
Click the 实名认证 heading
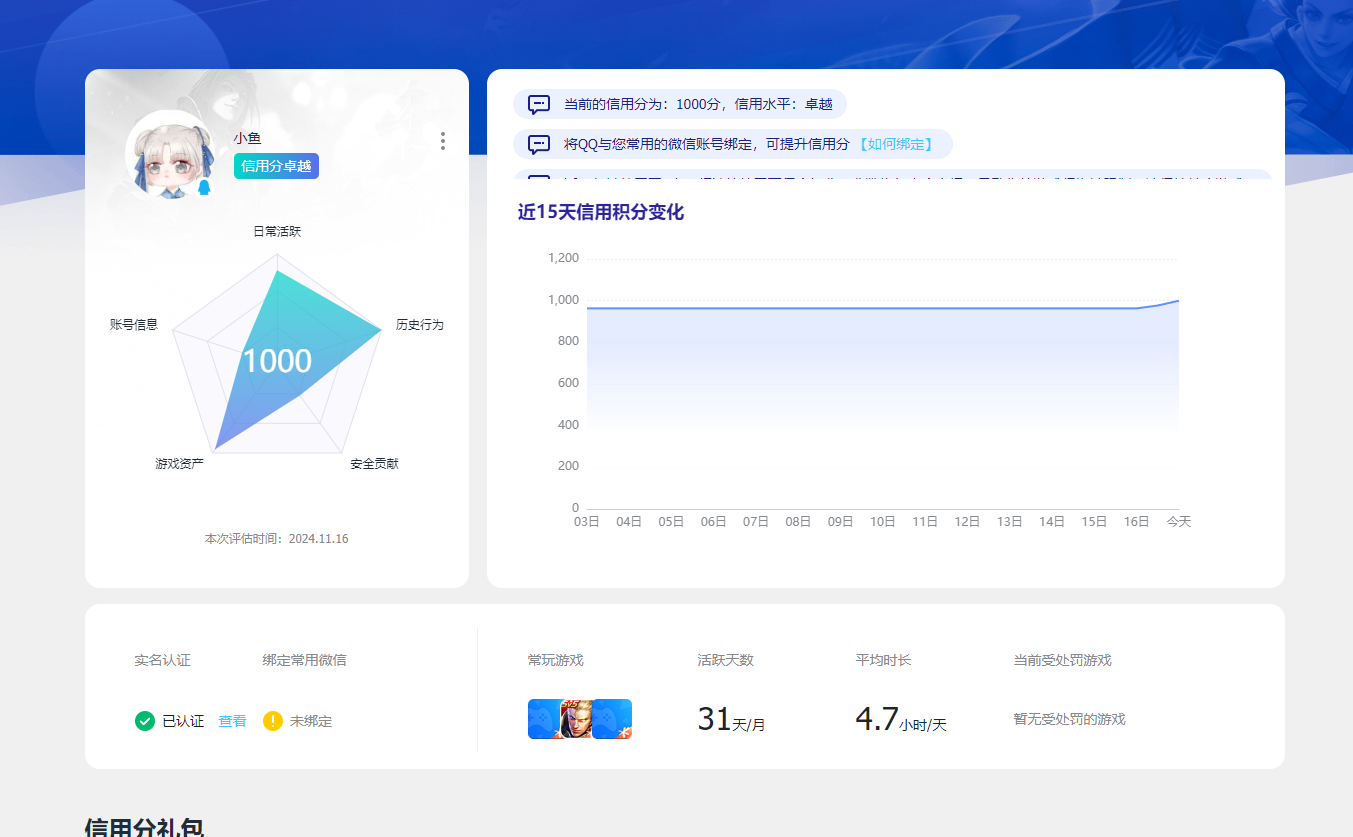(x=162, y=661)
